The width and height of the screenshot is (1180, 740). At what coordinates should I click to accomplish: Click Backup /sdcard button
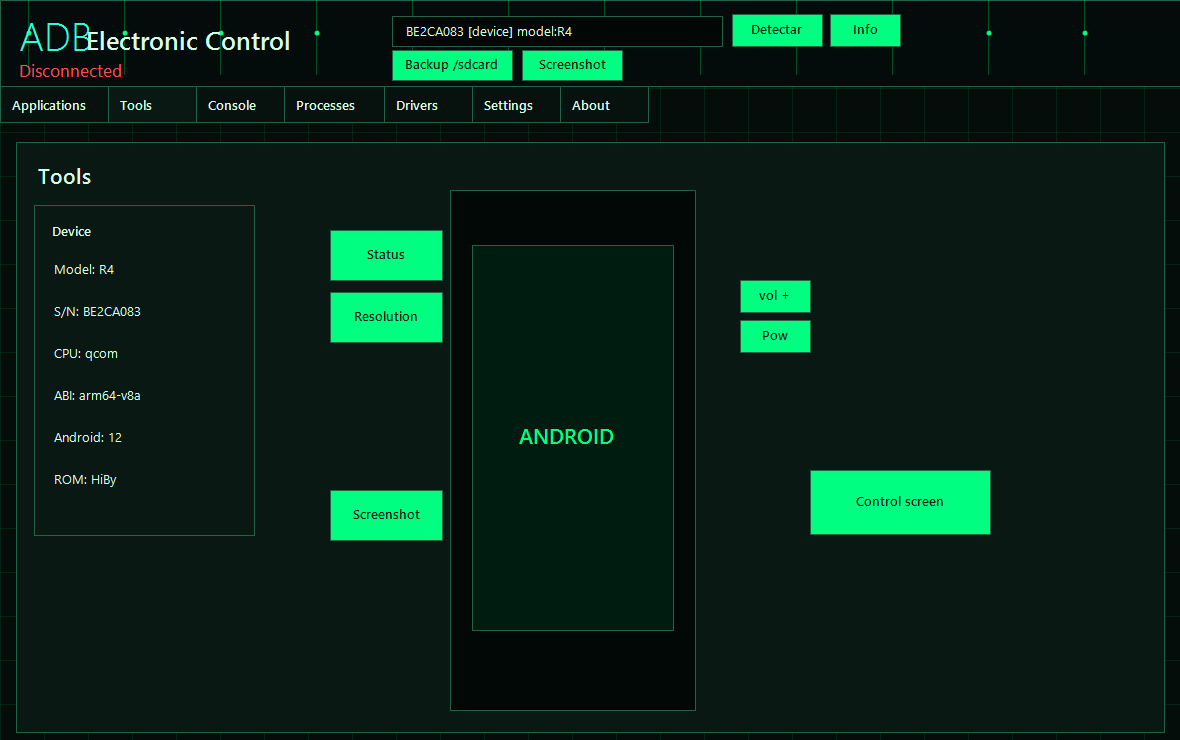[x=452, y=65]
